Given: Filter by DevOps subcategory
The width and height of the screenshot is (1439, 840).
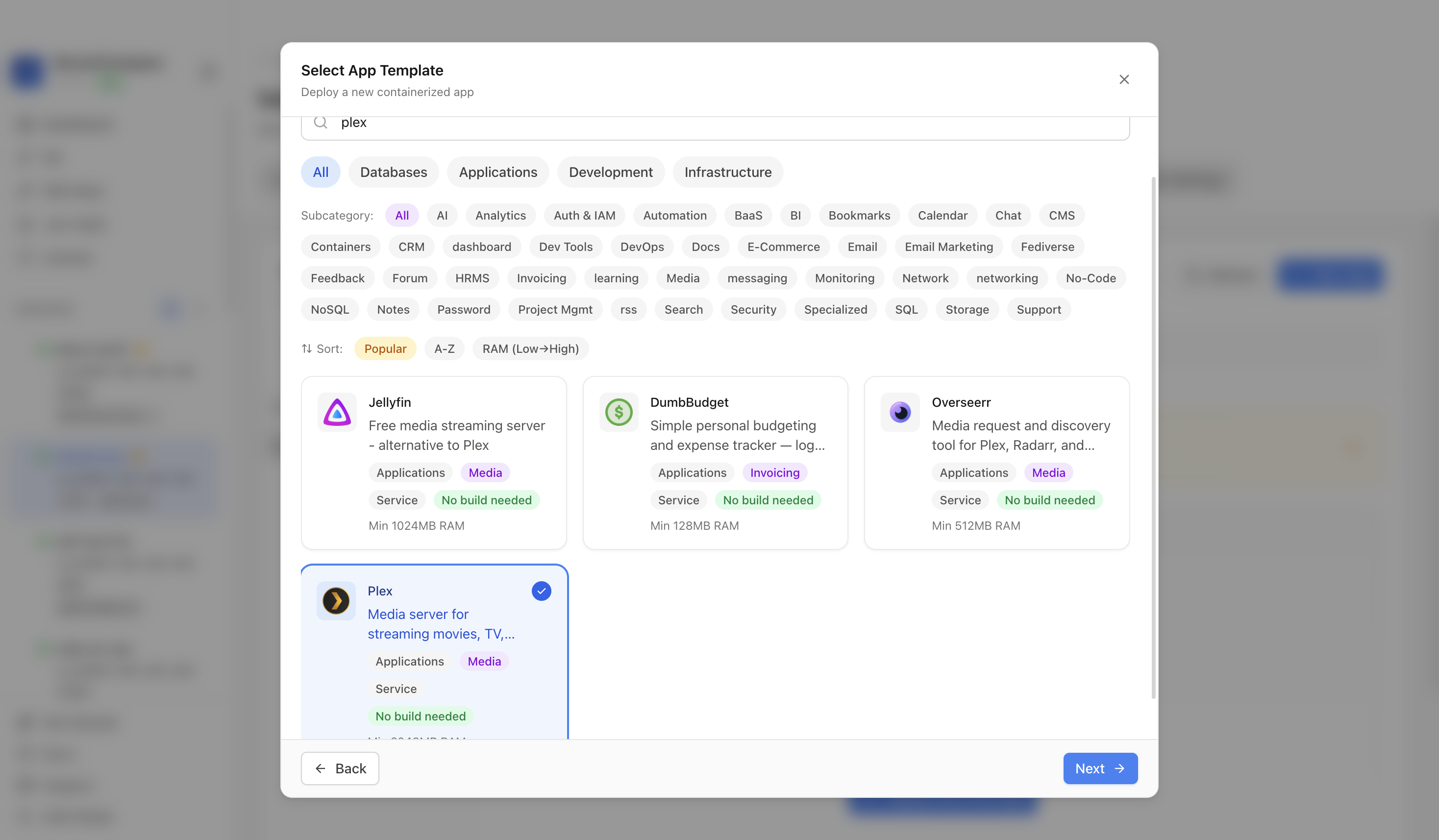Looking at the screenshot, I should click(x=642, y=247).
